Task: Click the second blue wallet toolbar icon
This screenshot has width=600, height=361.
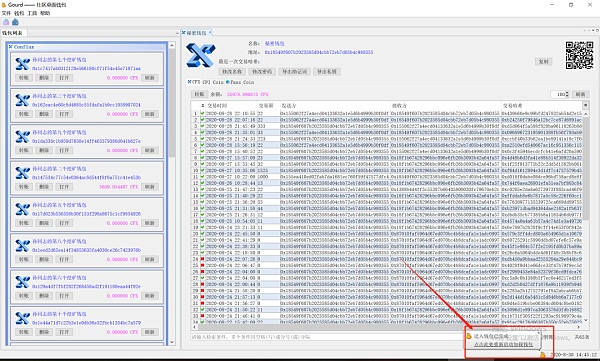Action: pos(15,22)
